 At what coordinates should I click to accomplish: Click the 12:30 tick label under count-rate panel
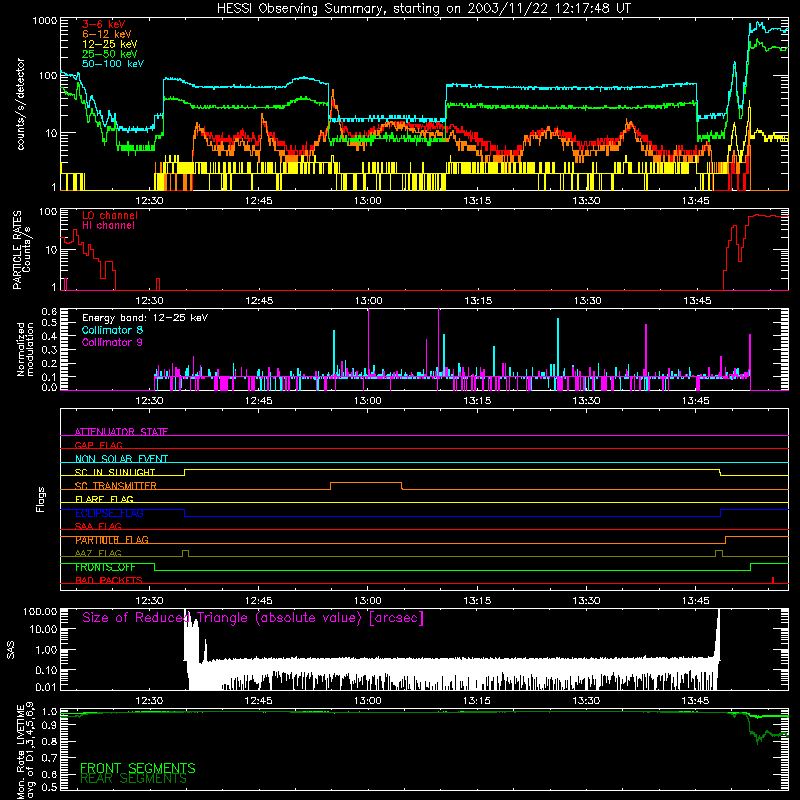click(x=149, y=201)
